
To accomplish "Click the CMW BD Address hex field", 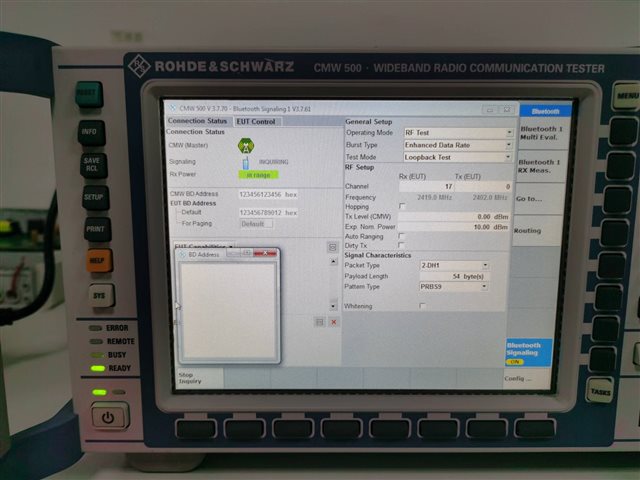I will [268, 194].
